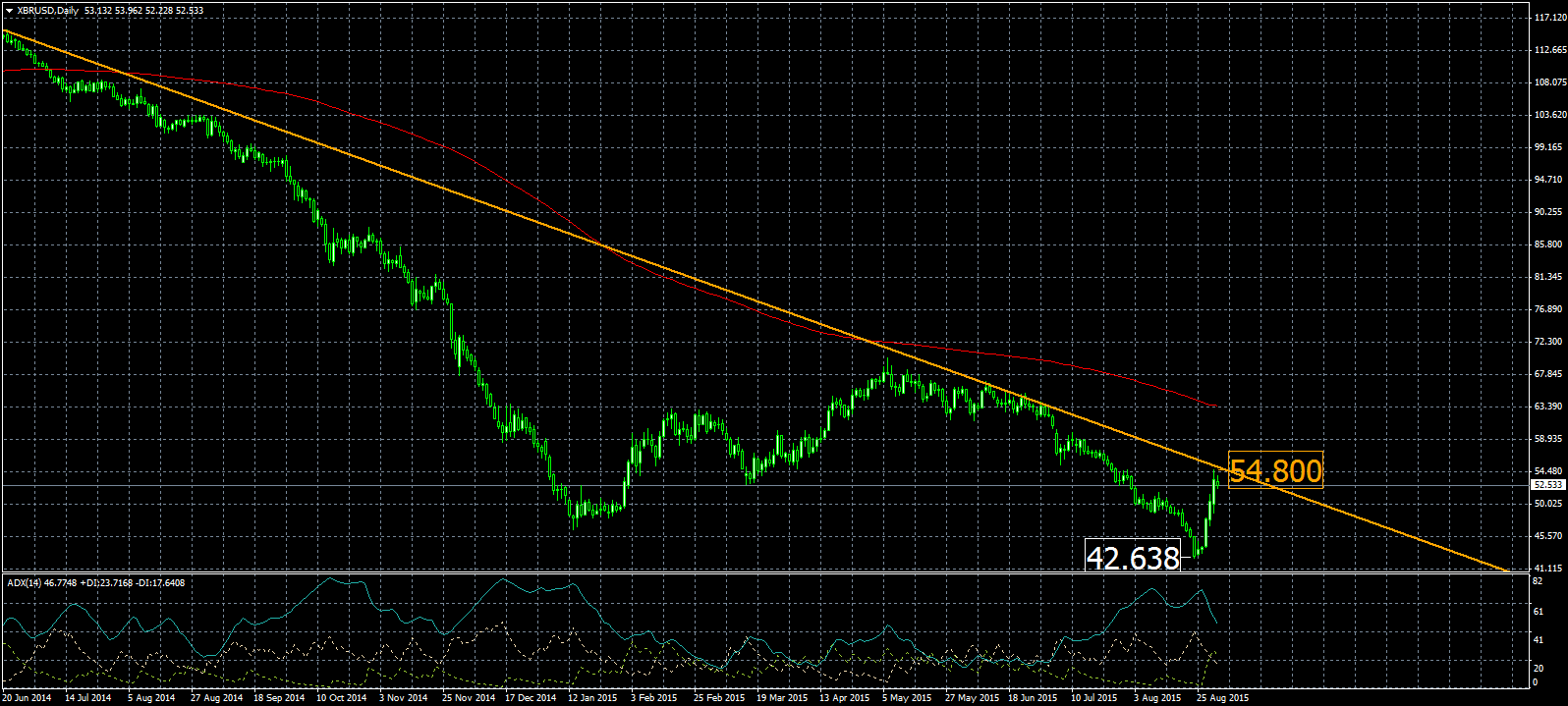Click the separator between chart and ADX panel

point(766,572)
